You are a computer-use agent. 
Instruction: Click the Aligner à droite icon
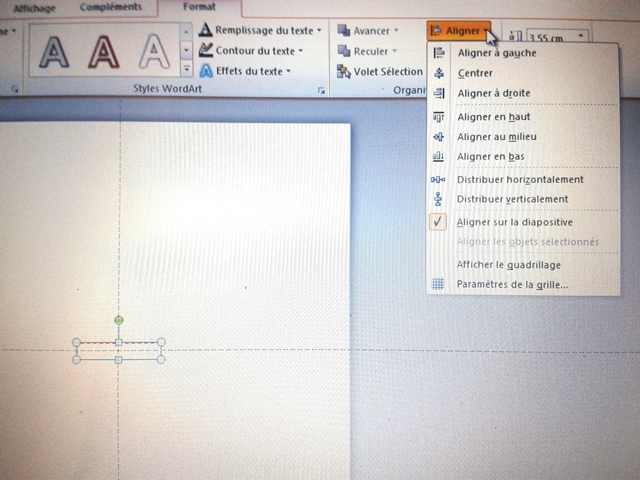(438, 93)
